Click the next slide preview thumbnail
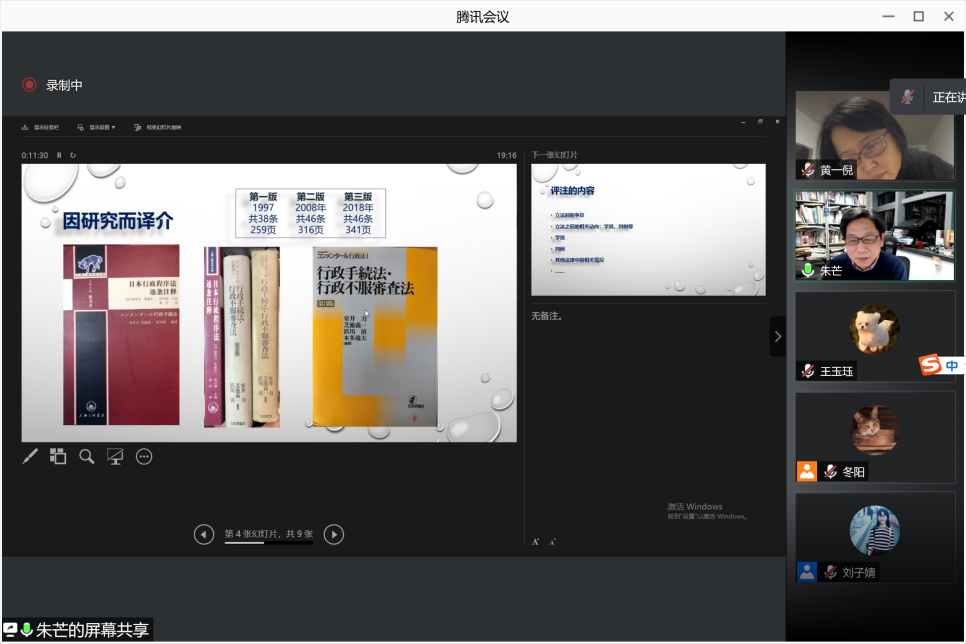 click(648, 230)
